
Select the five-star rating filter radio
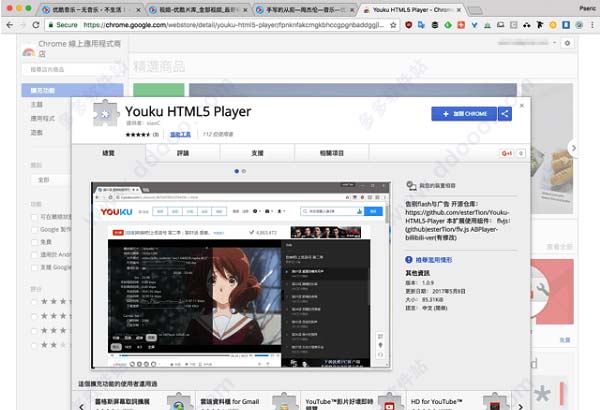34,302
